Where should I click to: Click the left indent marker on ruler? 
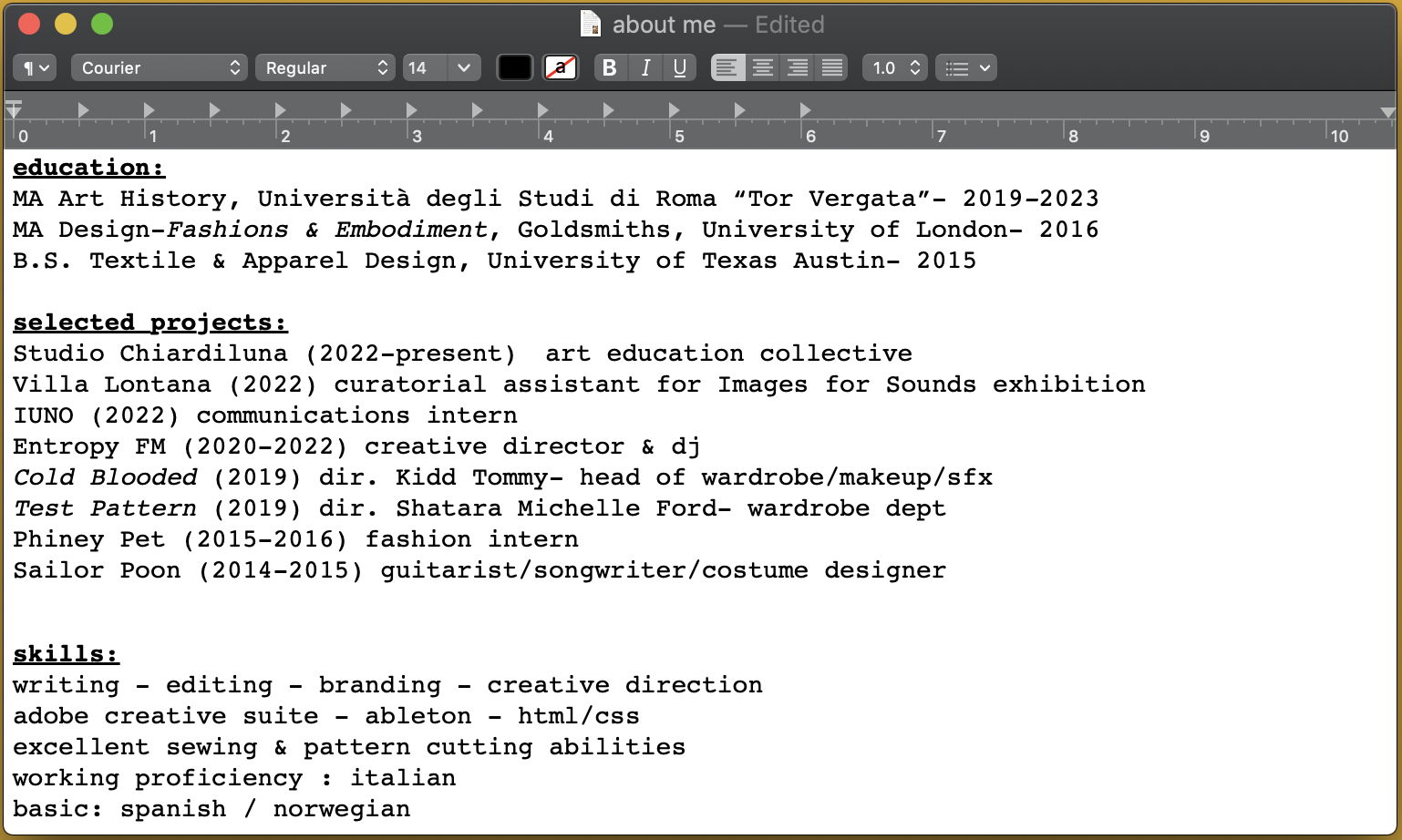(x=14, y=111)
